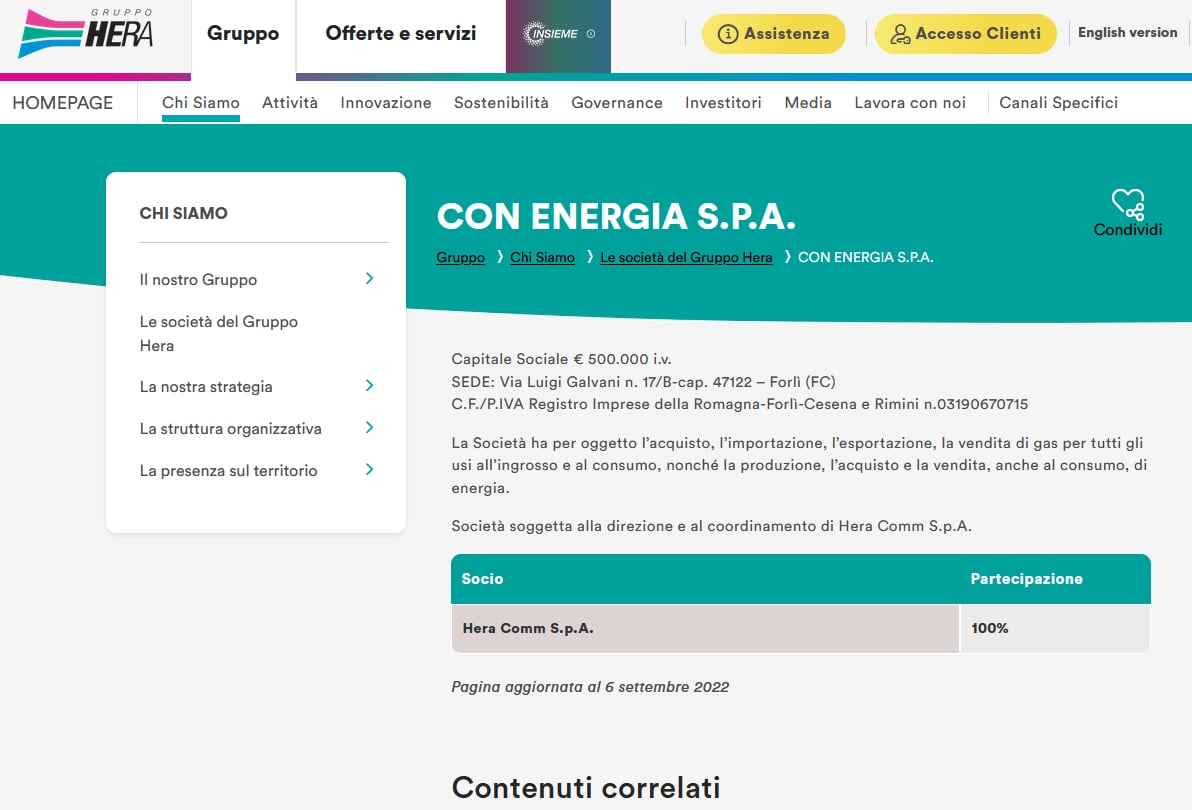Go to the Investitori section
This screenshot has height=810, width=1192.
[723, 102]
